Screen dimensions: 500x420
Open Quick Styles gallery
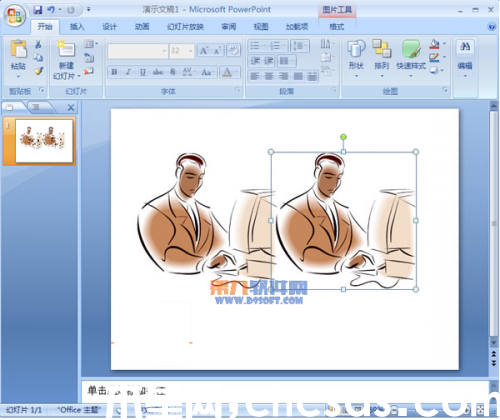(x=411, y=49)
